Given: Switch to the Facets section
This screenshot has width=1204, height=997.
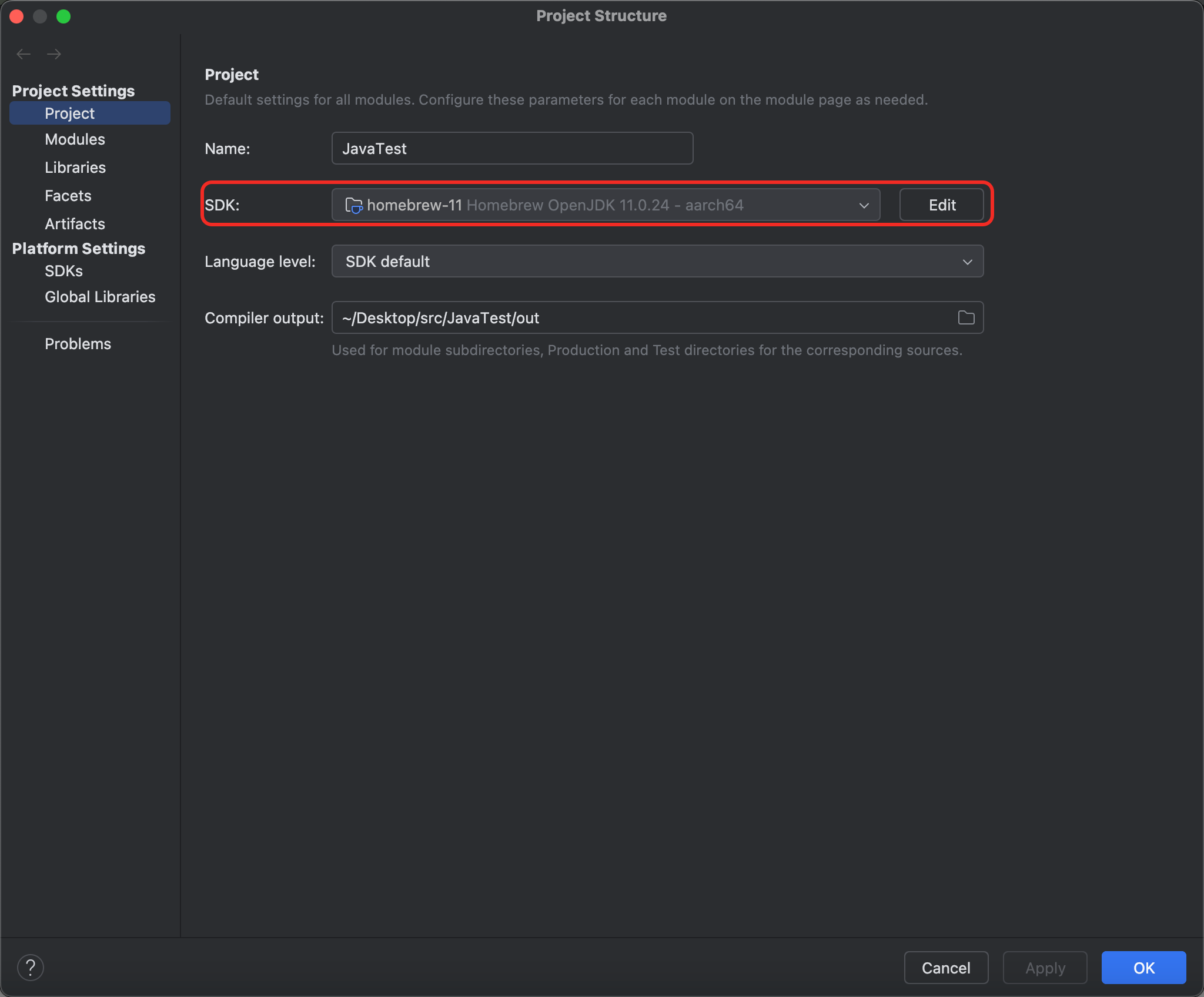Looking at the screenshot, I should 68,196.
